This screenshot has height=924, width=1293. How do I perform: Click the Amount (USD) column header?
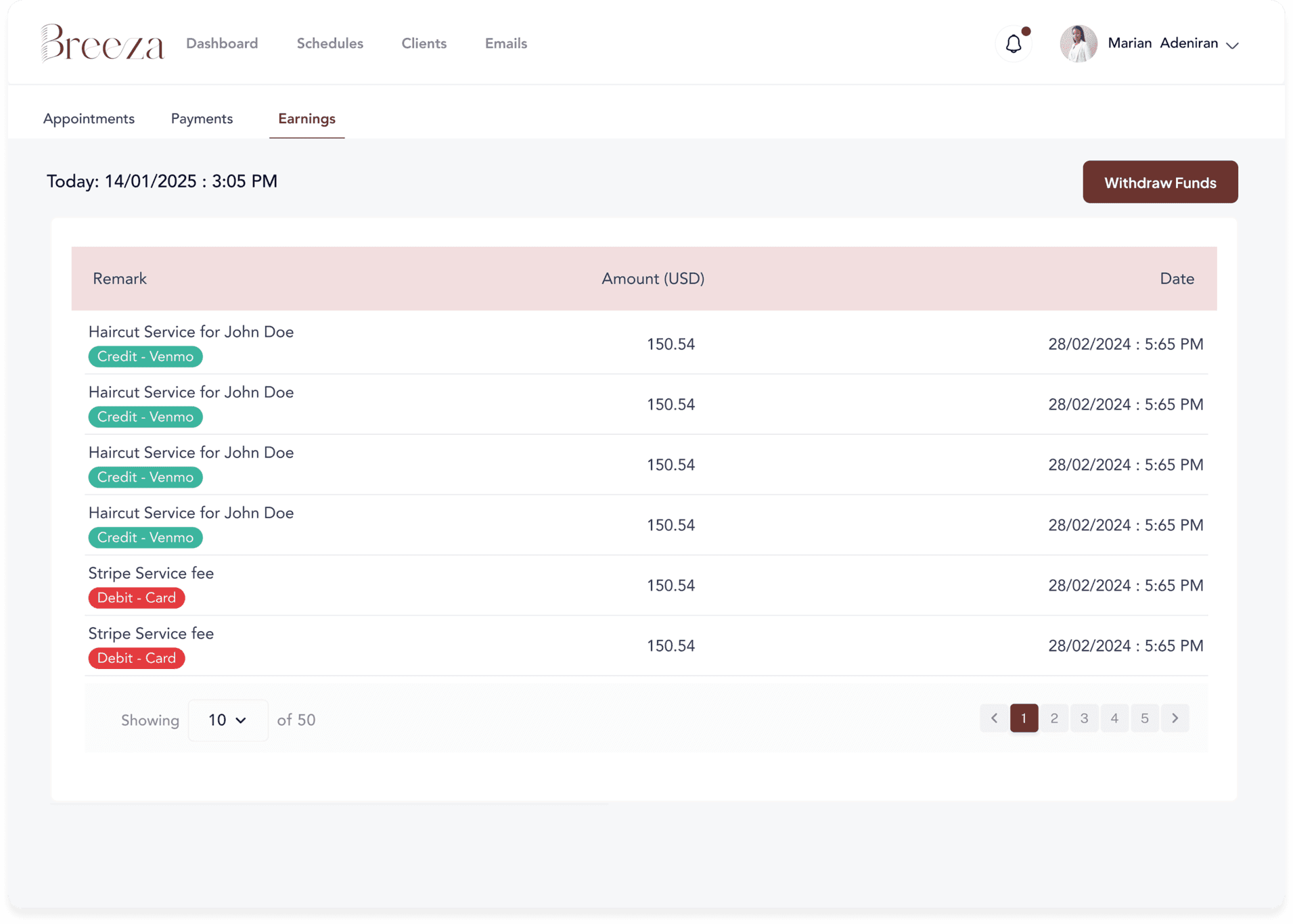point(653,279)
